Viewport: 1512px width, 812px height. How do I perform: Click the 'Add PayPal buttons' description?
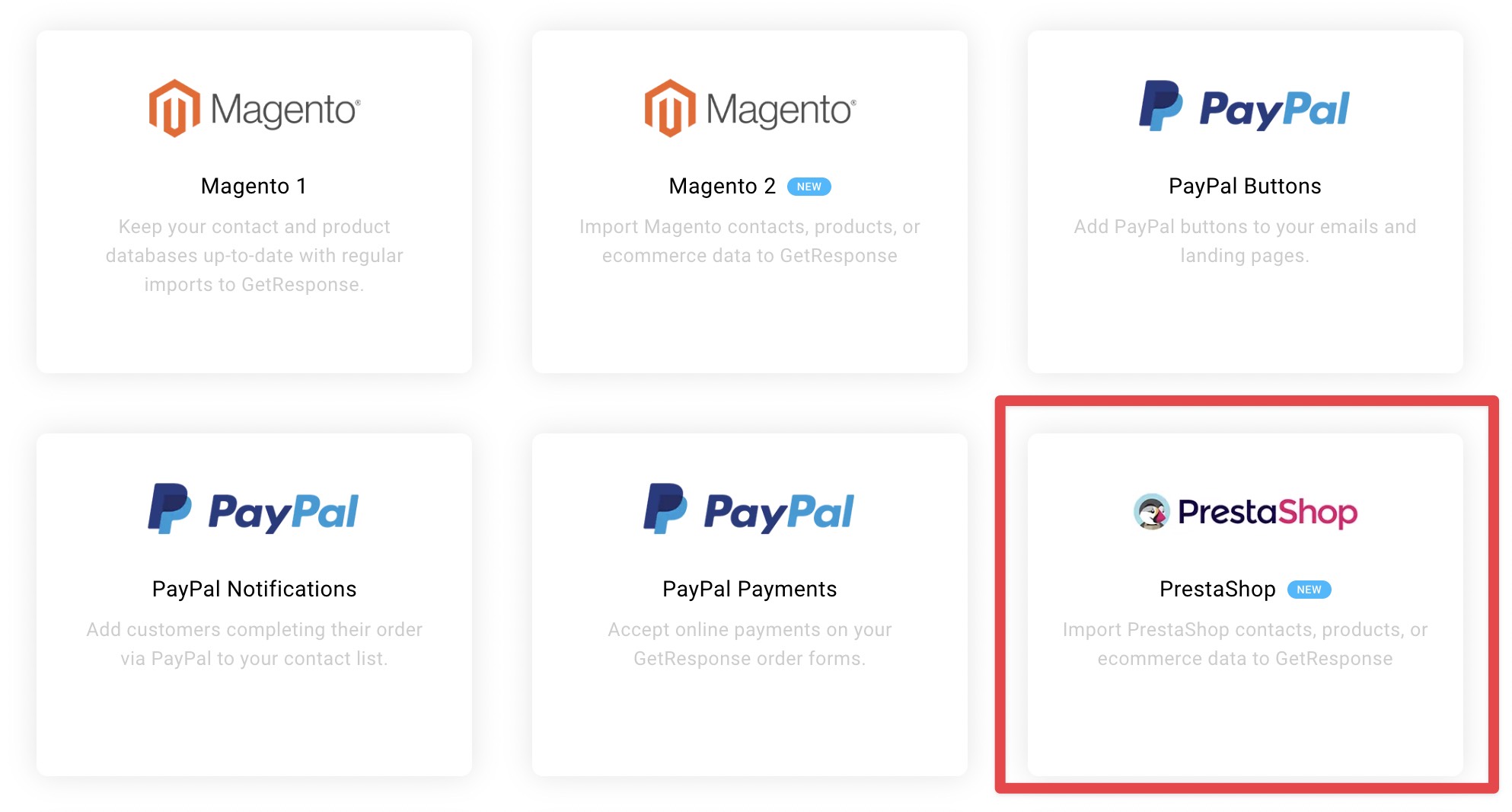1245,241
